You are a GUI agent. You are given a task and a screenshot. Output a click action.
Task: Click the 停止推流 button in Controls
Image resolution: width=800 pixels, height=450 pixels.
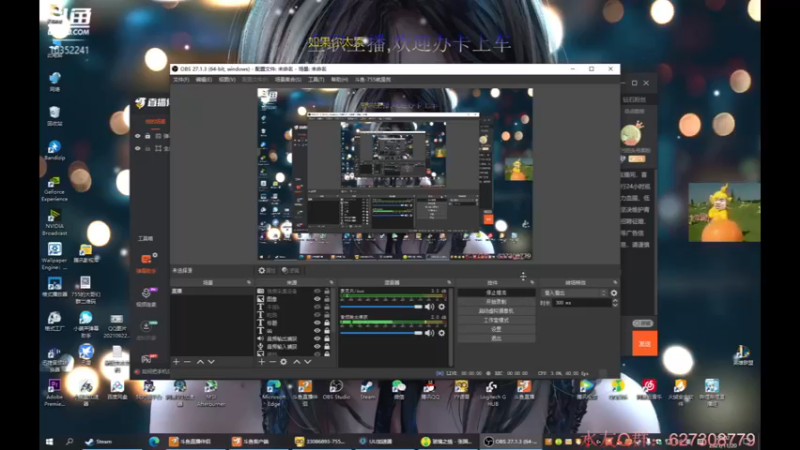pyautogui.click(x=496, y=293)
